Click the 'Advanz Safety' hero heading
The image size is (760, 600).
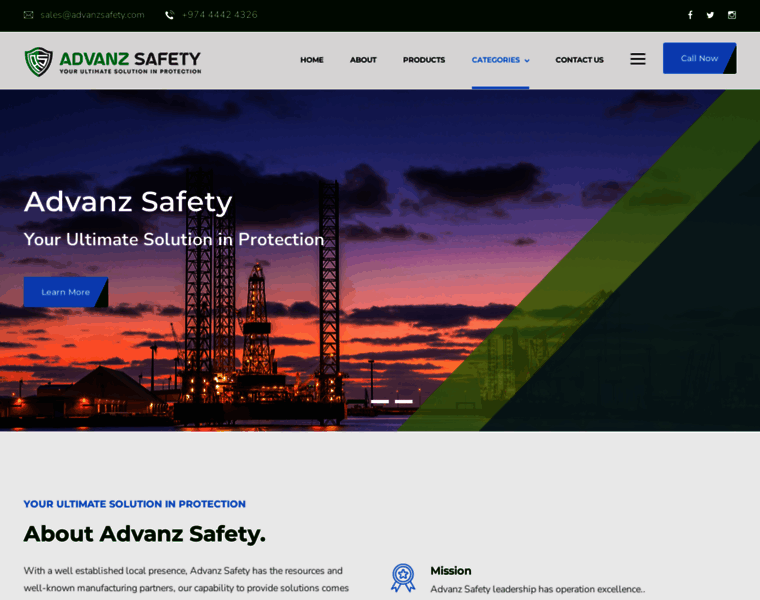[x=128, y=202]
